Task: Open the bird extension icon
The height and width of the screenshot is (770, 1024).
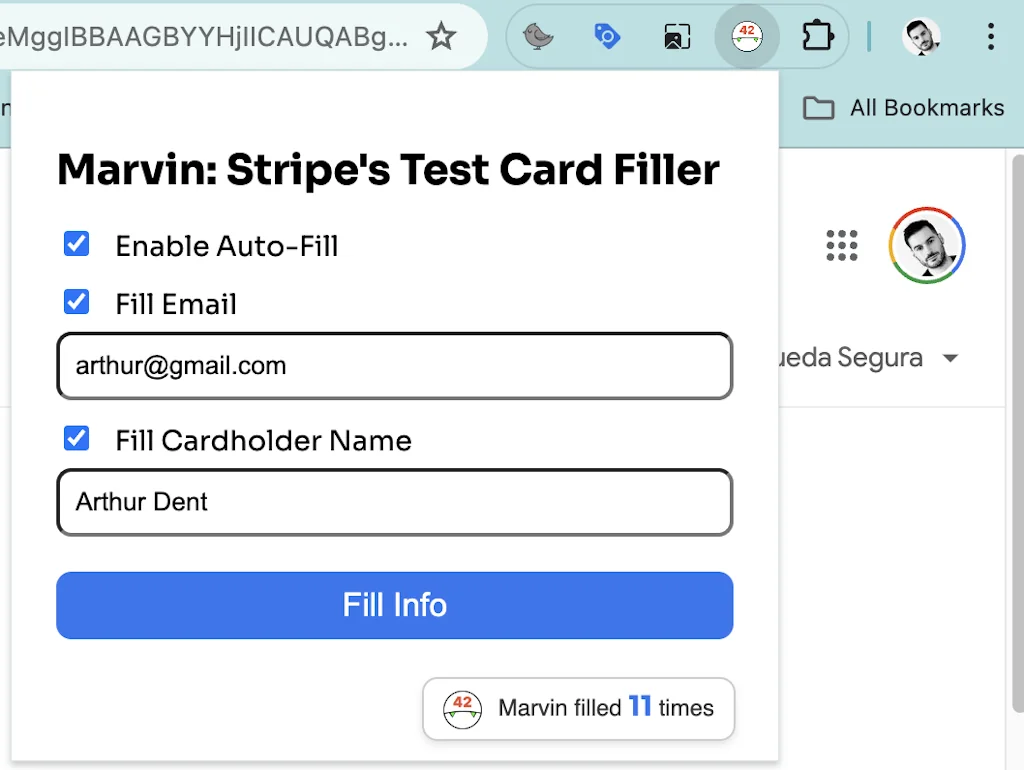Action: 539,38
